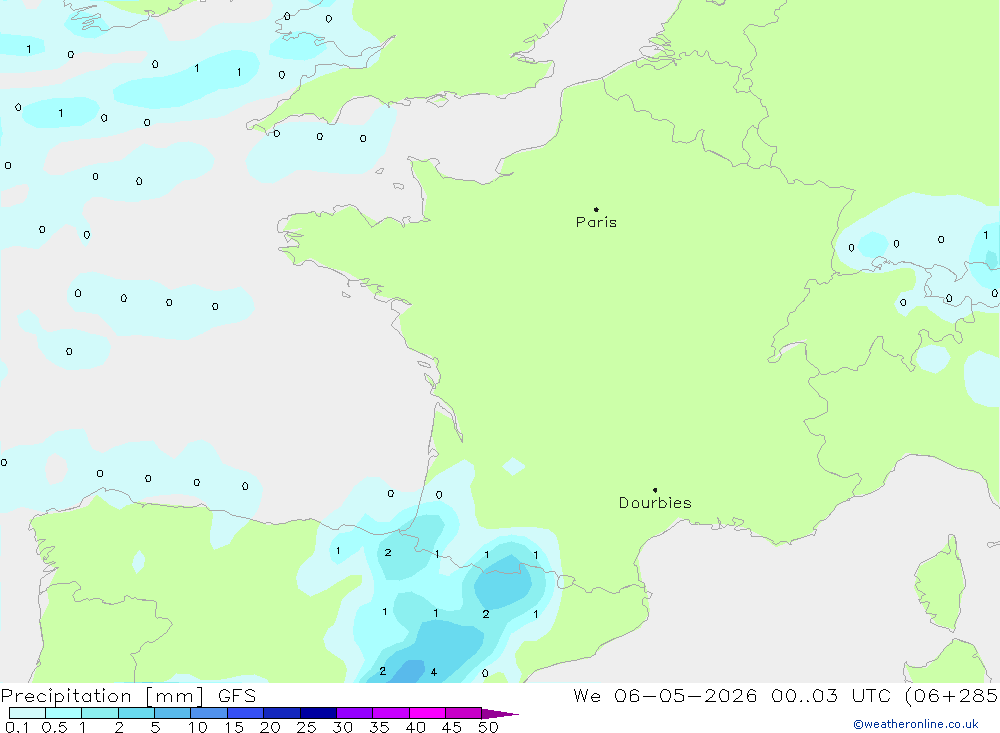Click the Paris city label
The height and width of the screenshot is (733, 1000).
pyautogui.click(x=596, y=222)
